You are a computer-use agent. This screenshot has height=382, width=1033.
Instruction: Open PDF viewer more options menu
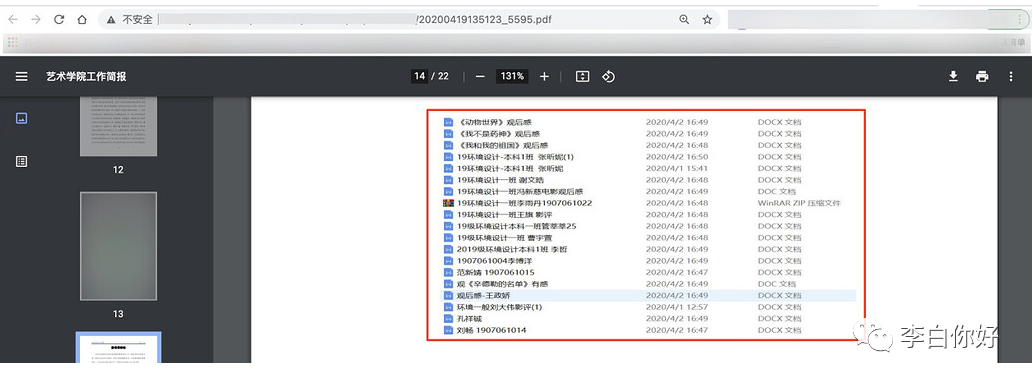click(1011, 76)
